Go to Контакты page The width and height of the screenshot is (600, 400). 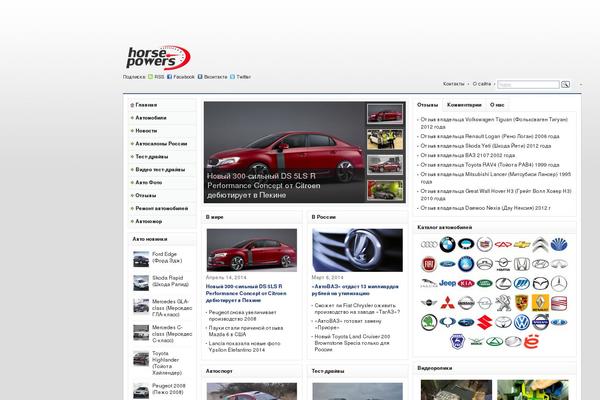453,84
